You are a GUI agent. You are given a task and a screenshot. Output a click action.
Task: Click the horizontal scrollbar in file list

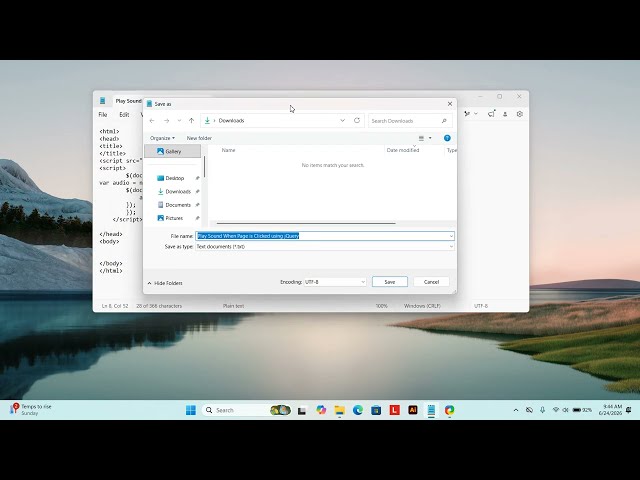(x=306, y=223)
